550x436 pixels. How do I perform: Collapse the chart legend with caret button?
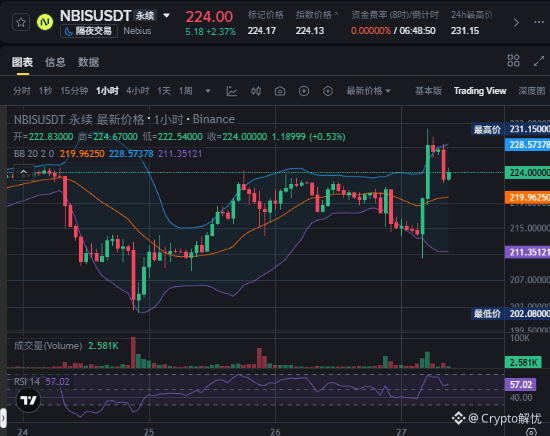[x=24, y=172]
